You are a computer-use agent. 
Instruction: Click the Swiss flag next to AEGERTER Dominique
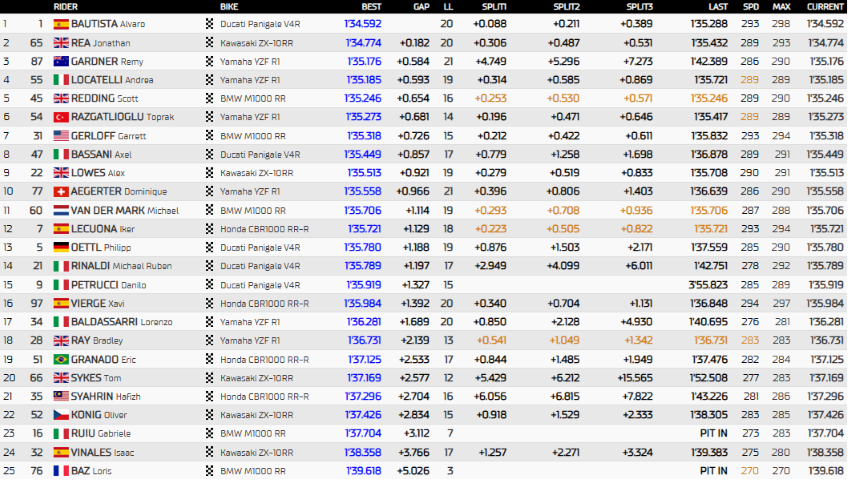(61, 191)
